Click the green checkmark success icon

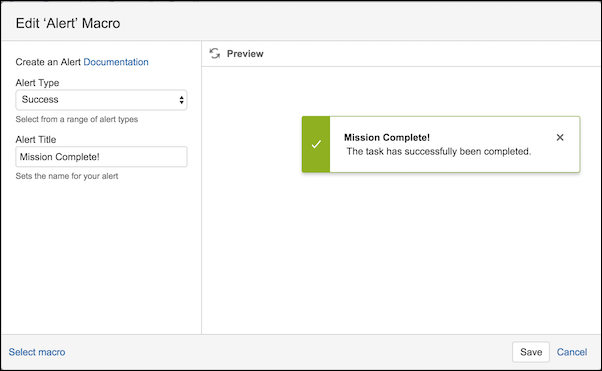pyautogui.click(x=316, y=144)
